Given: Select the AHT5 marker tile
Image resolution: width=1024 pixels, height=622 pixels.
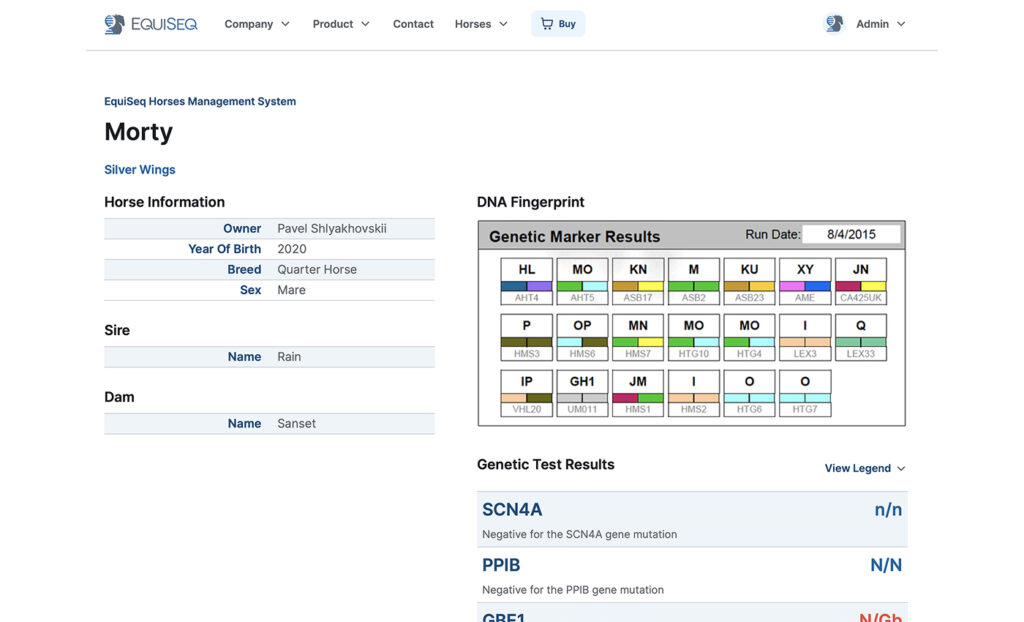Looking at the screenshot, I should tap(582, 282).
